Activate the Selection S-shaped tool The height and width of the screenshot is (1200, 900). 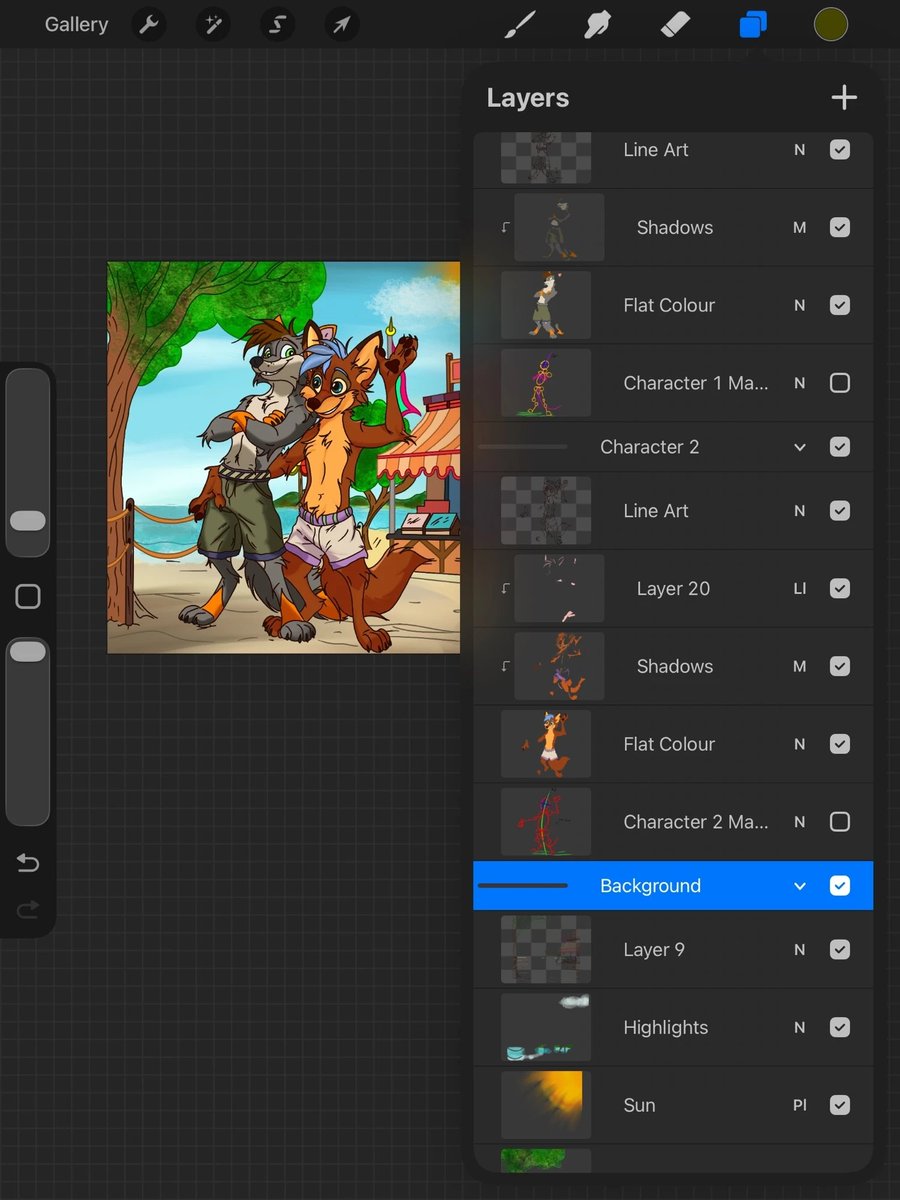tap(276, 25)
